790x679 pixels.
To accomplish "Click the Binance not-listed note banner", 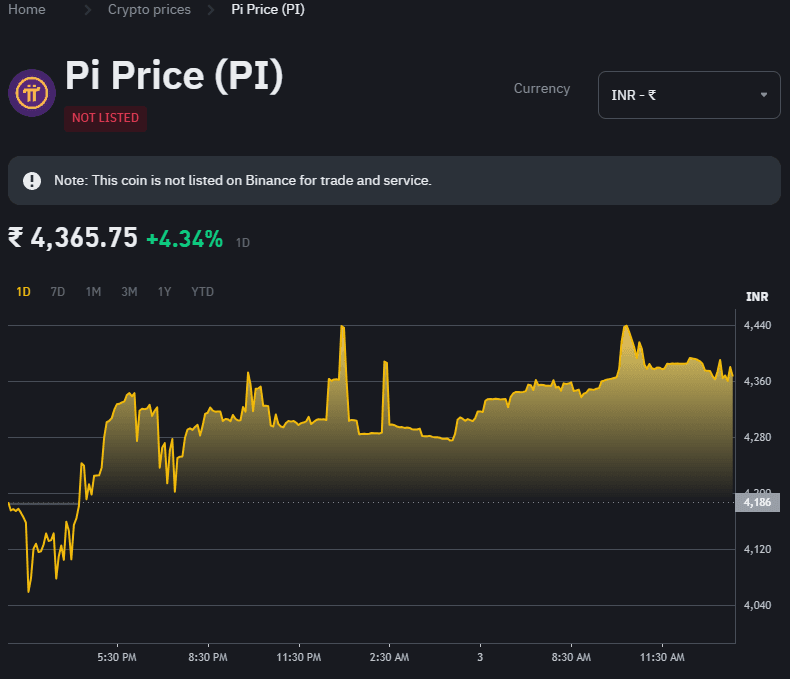I will (394, 180).
